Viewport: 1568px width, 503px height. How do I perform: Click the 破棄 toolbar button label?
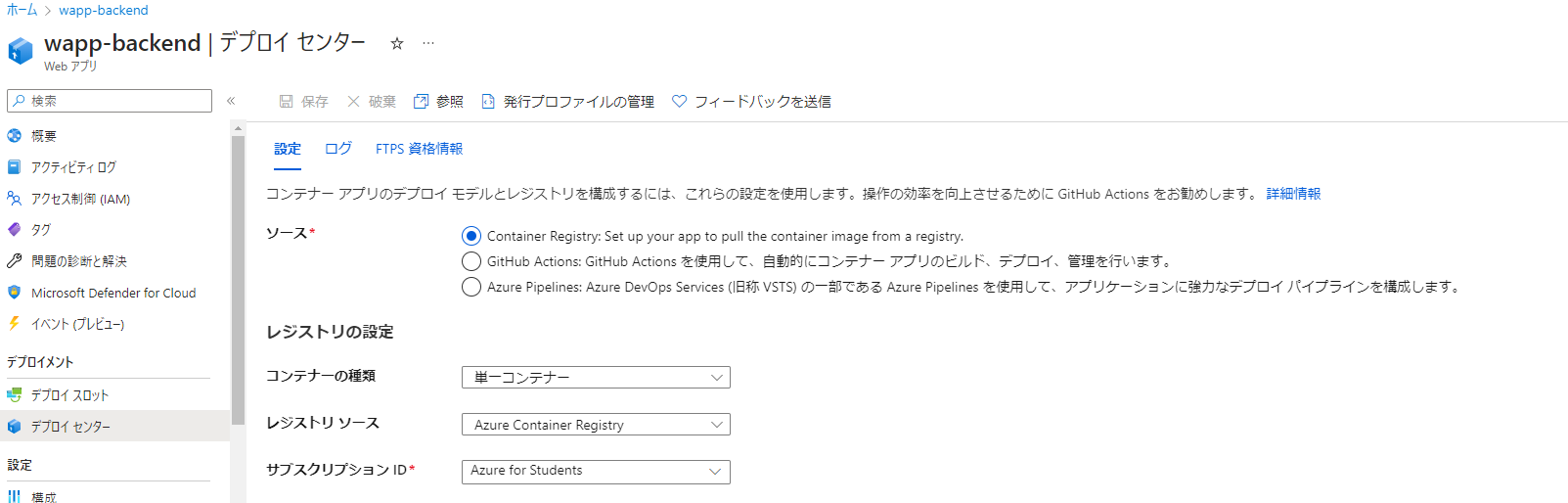(382, 102)
